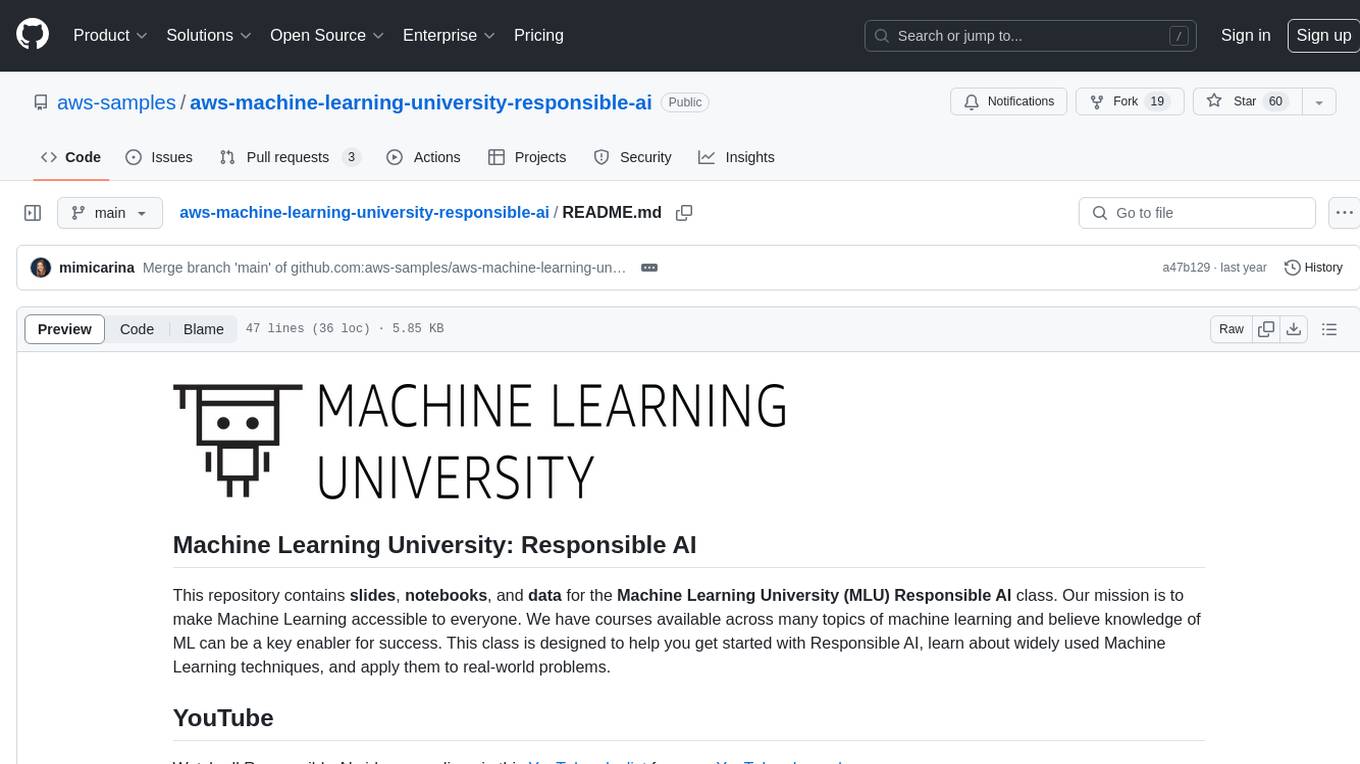Open the Raw file view

[1231, 329]
